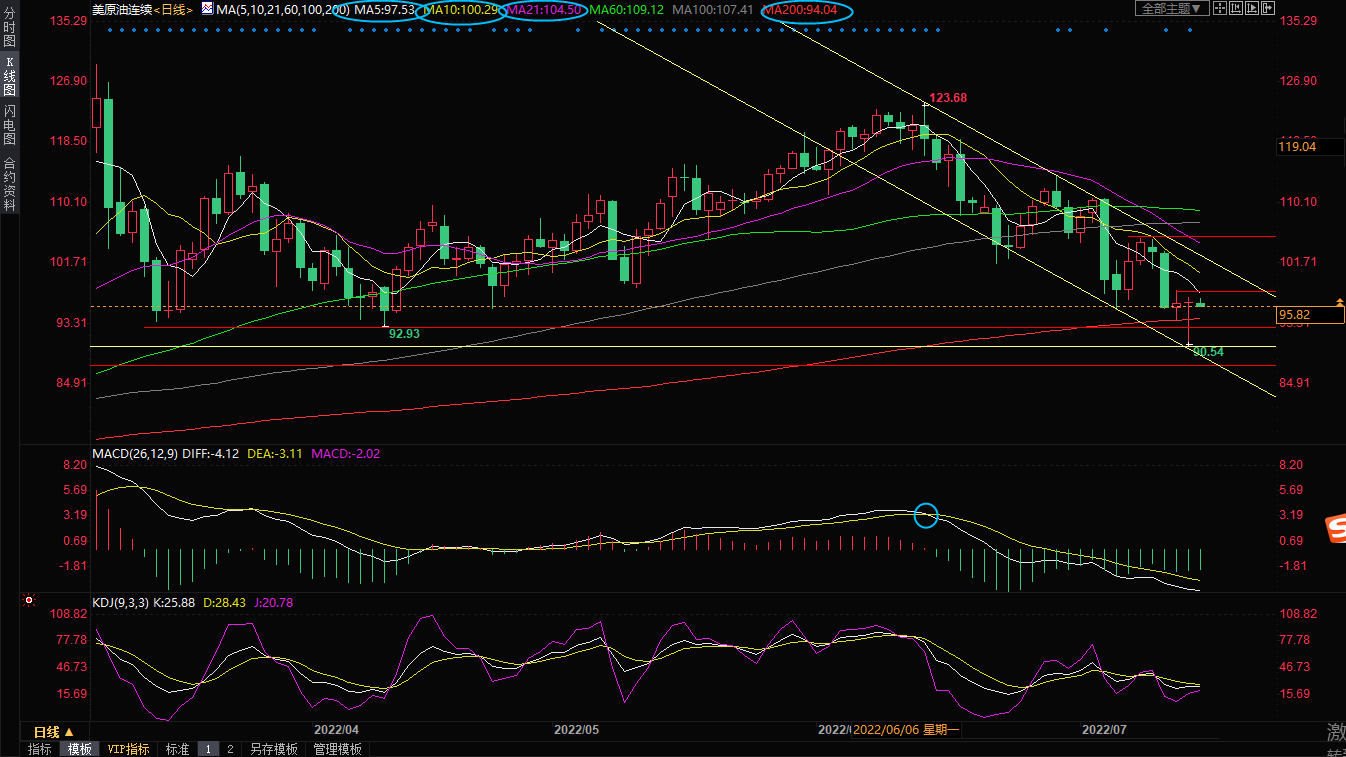
Task: Click 管理模板 button
Action: coord(337,749)
